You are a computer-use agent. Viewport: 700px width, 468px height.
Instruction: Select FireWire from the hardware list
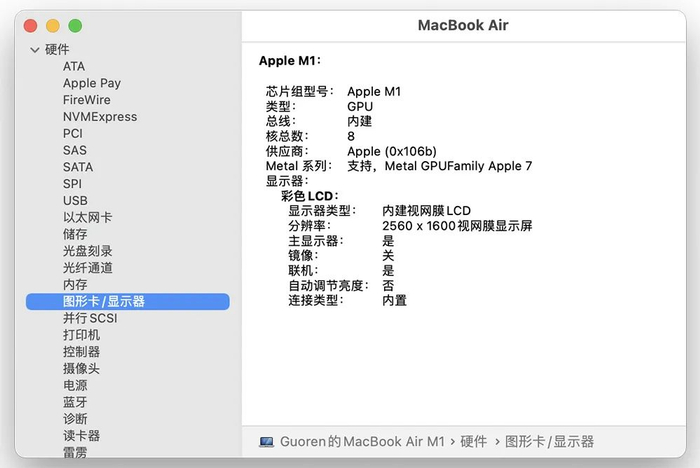tap(87, 100)
